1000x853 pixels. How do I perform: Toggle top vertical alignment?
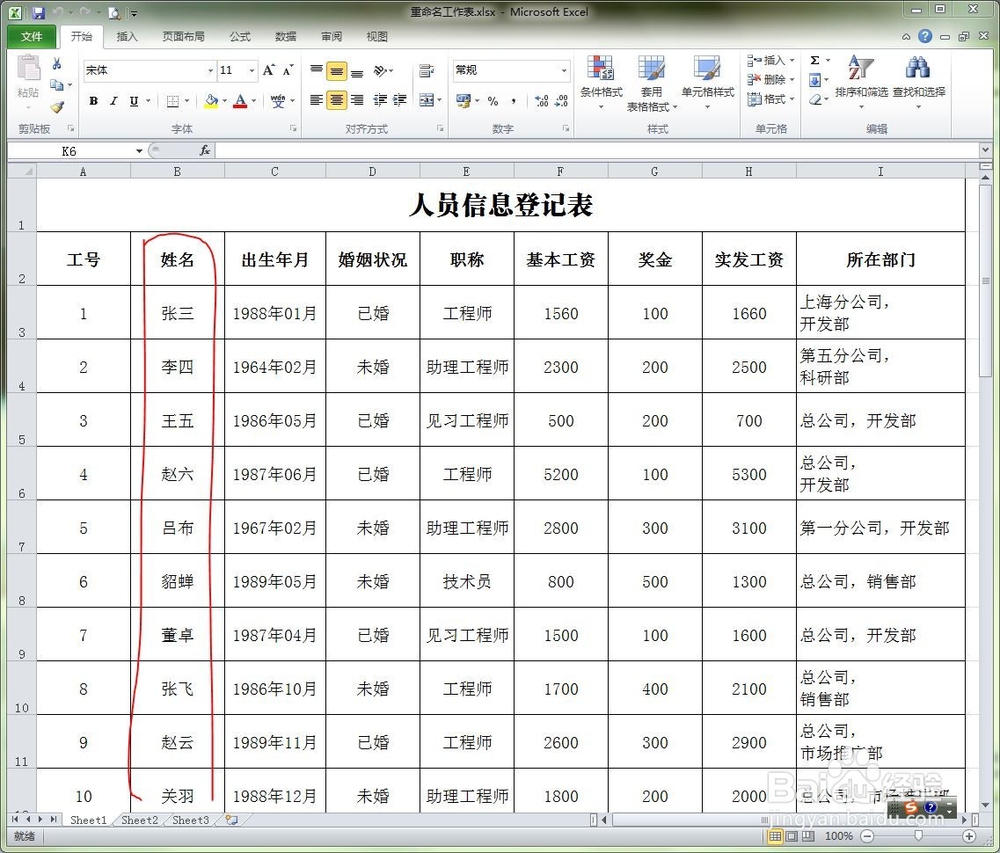(x=316, y=70)
